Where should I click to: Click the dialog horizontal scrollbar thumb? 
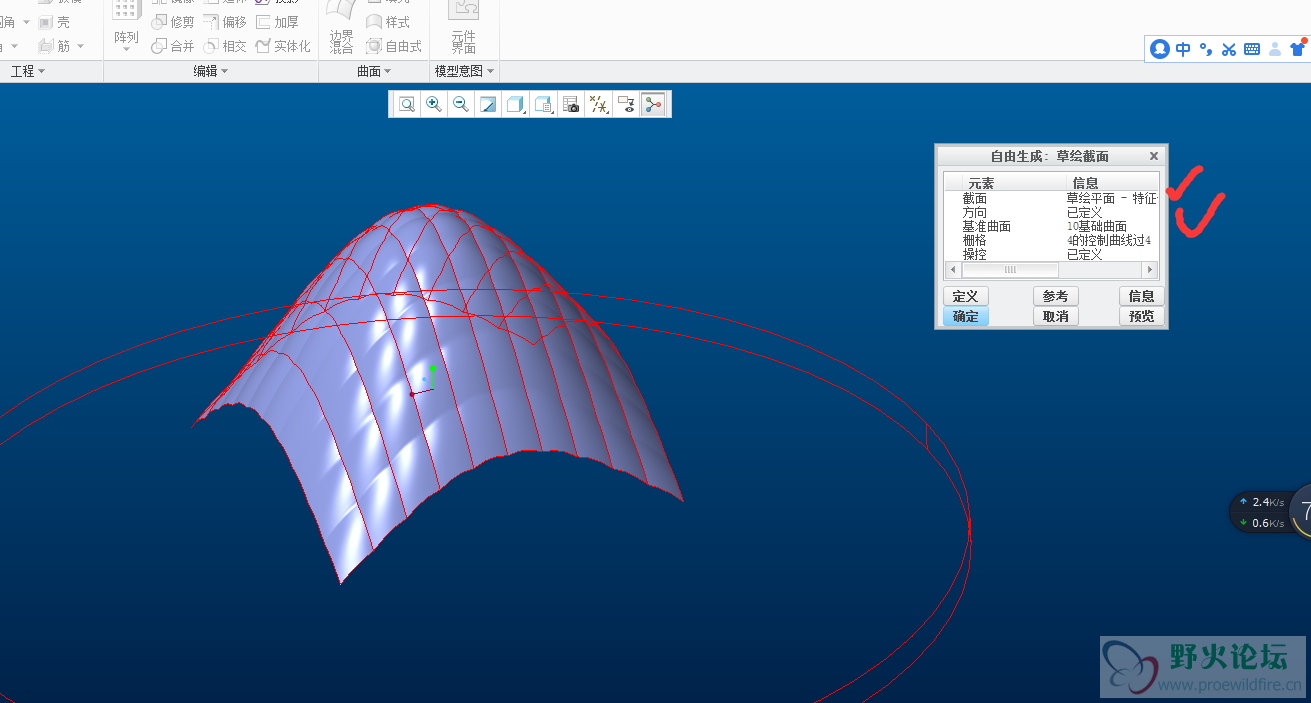tap(1010, 270)
